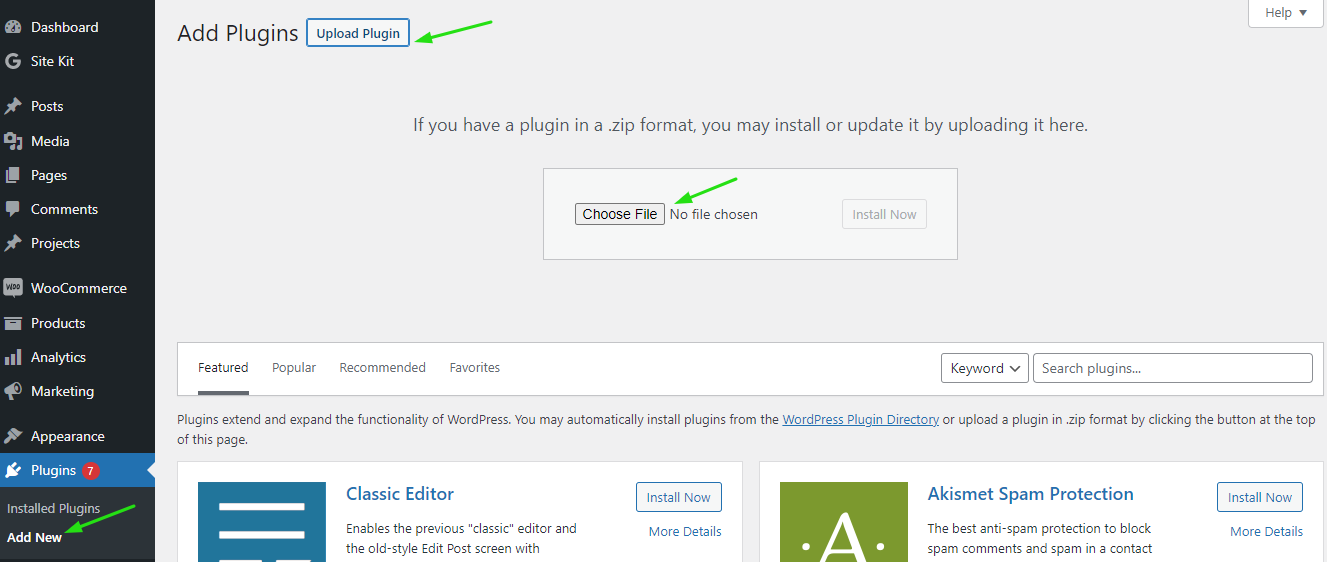
Task: Open the Pages menu label
Action: point(49,175)
